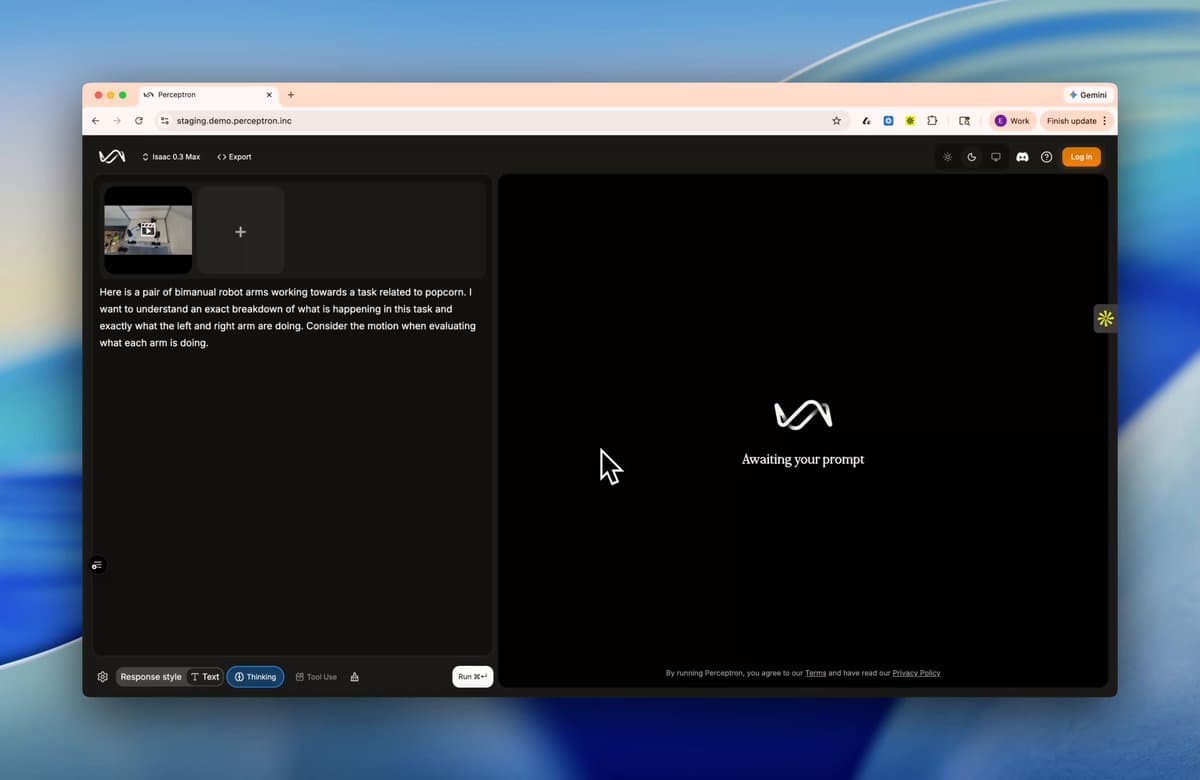Click the Export button

point(234,157)
